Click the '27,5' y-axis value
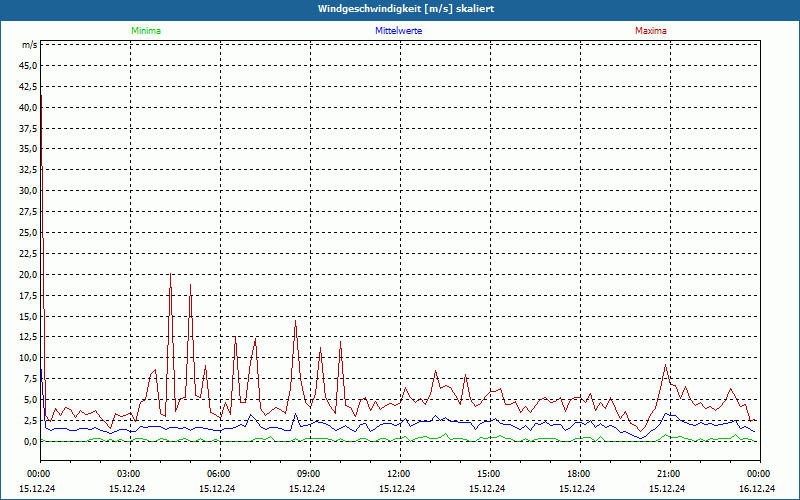 tap(28, 212)
